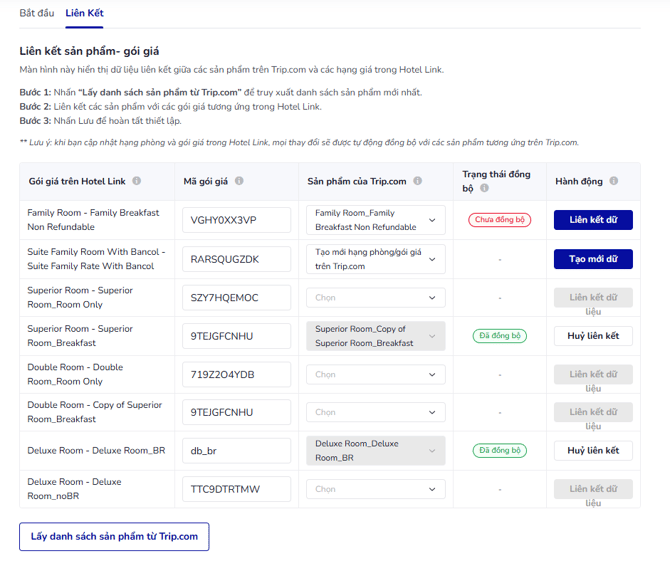
Task: Click the Chưa đồng bộ status badge
Action: (x=499, y=220)
